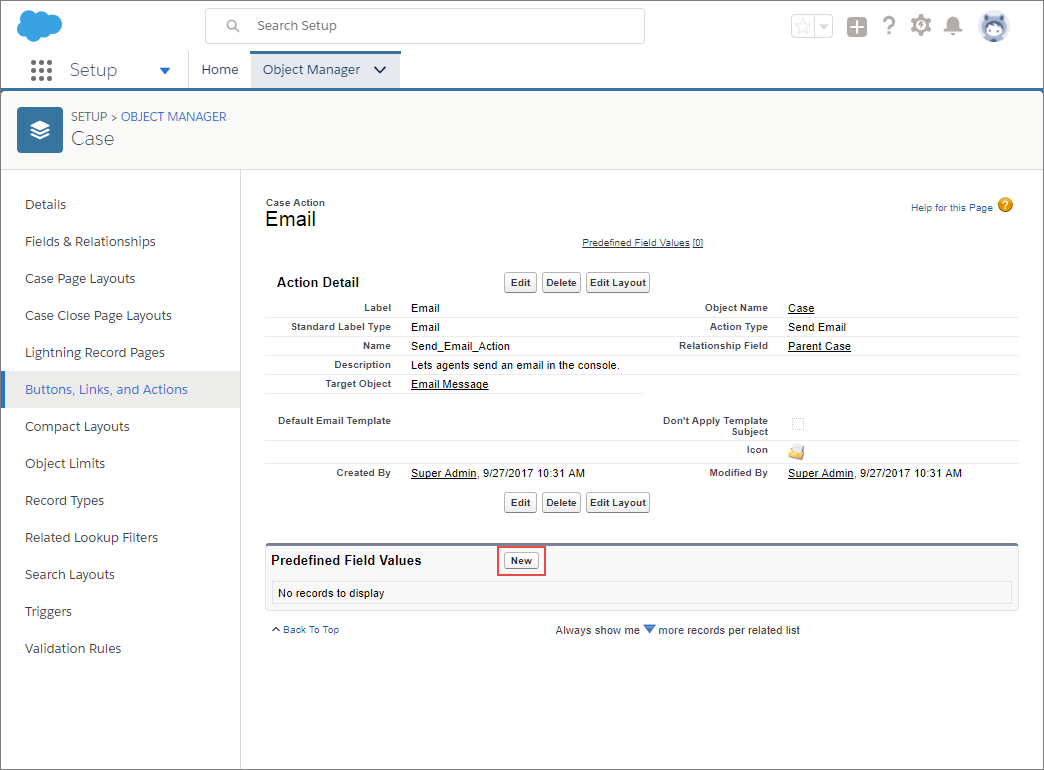Expand the show more records arrow

point(649,629)
